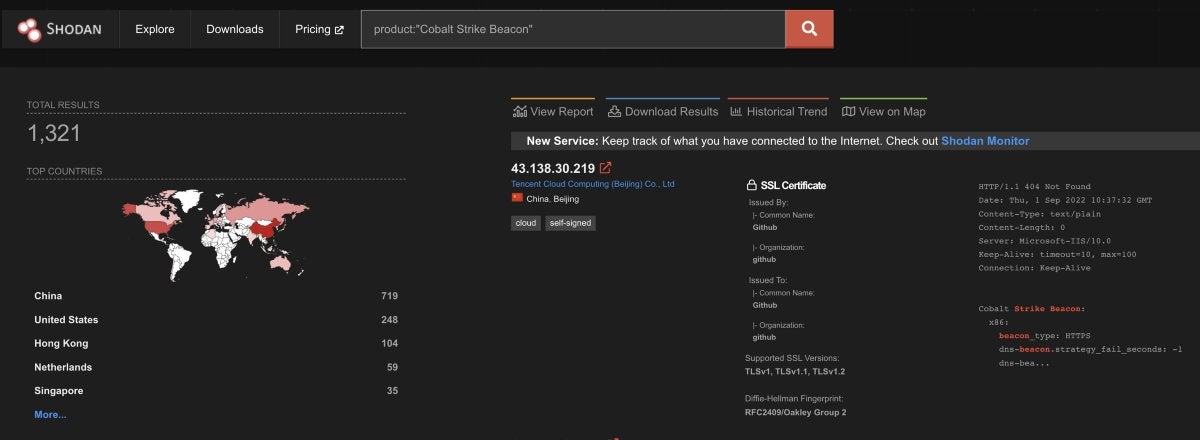Open the View Report tab
The height and width of the screenshot is (440, 1200).
coord(553,110)
